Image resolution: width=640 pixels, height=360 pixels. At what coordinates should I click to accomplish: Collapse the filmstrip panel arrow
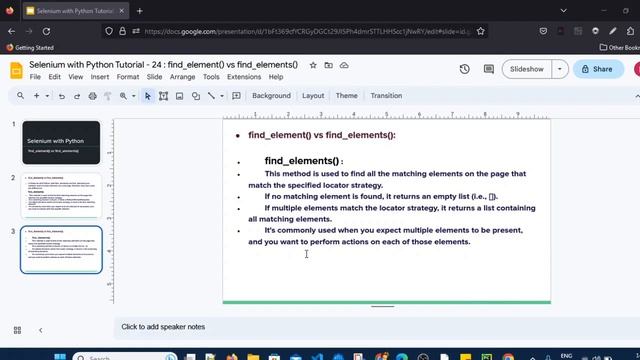(x=40, y=330)
